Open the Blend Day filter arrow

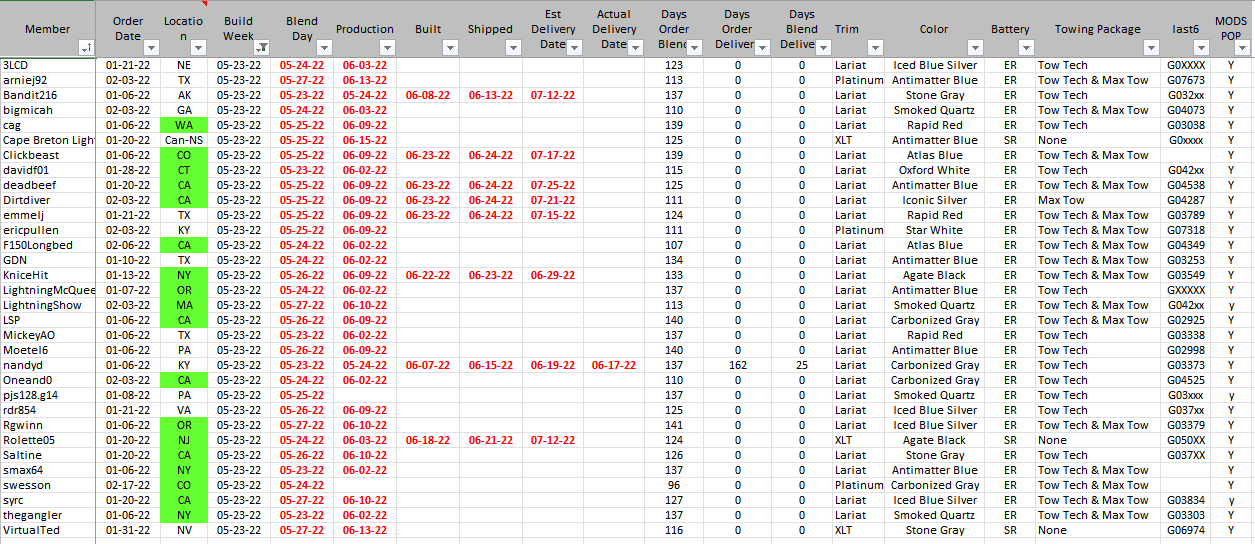pyautogui.click(x=324, y=47)
